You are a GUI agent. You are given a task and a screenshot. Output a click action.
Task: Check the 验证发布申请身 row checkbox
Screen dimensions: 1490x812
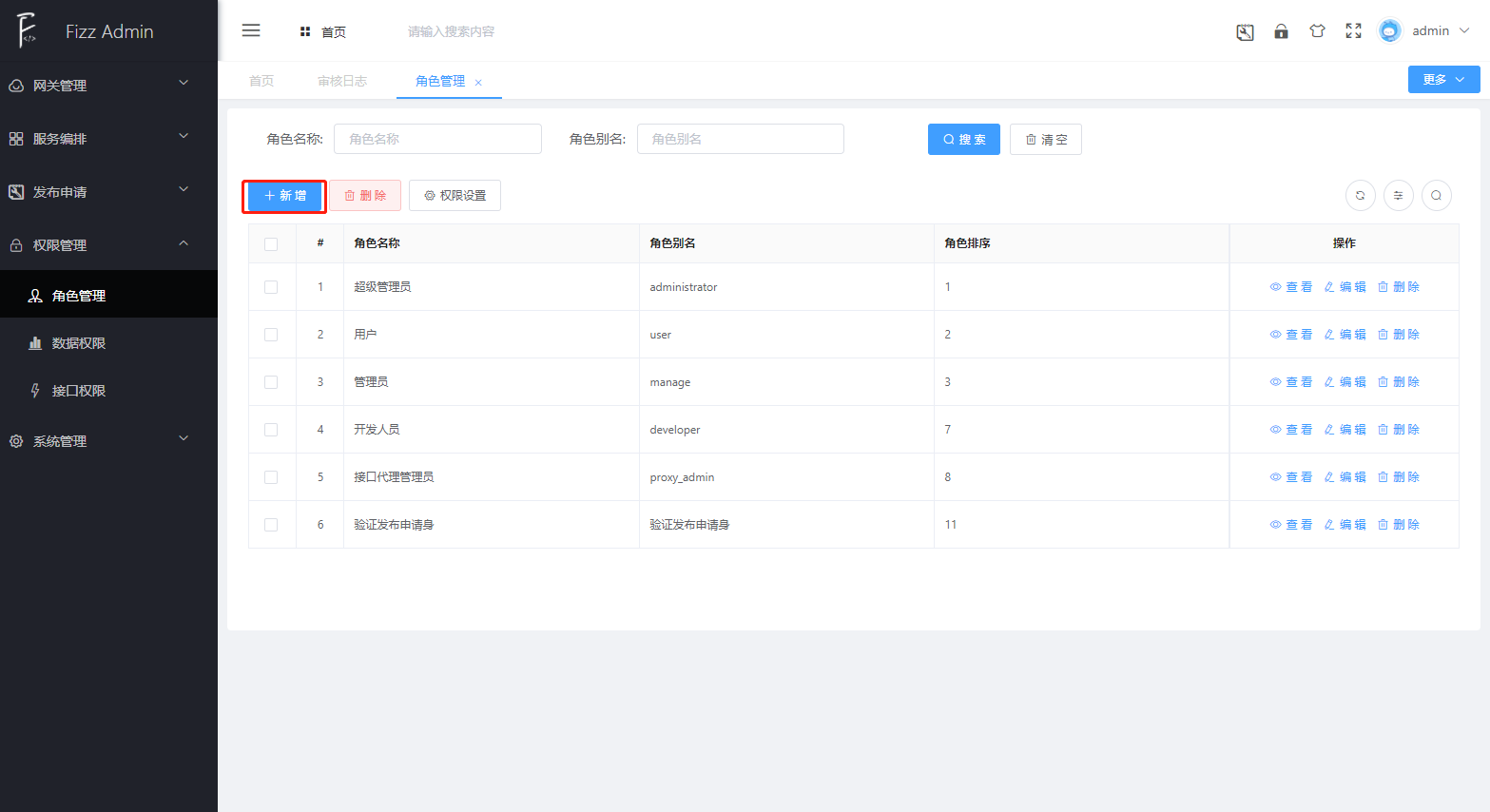271,525
